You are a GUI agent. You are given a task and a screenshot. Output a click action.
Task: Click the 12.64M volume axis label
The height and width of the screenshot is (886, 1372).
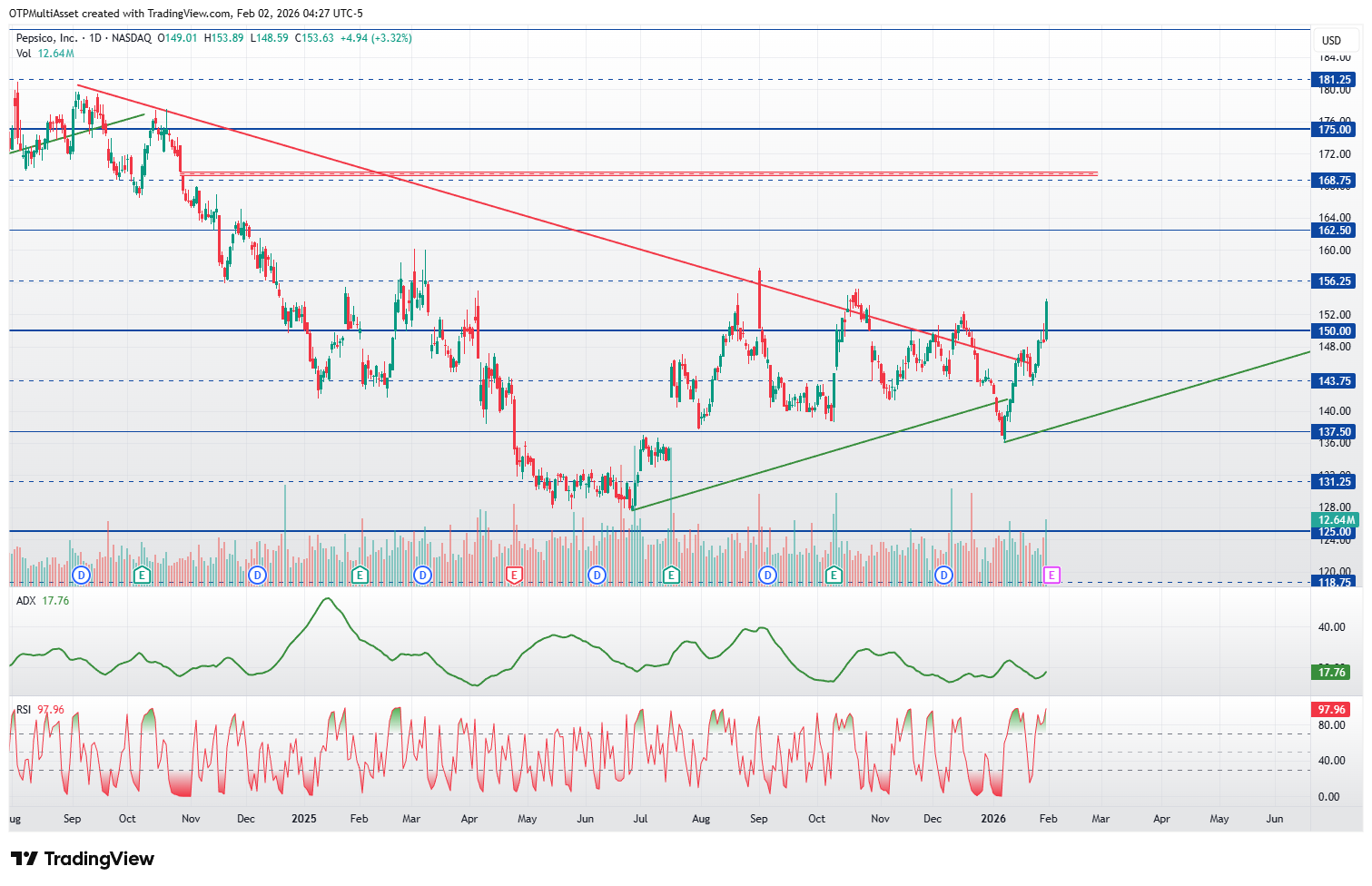(1335, 520)
